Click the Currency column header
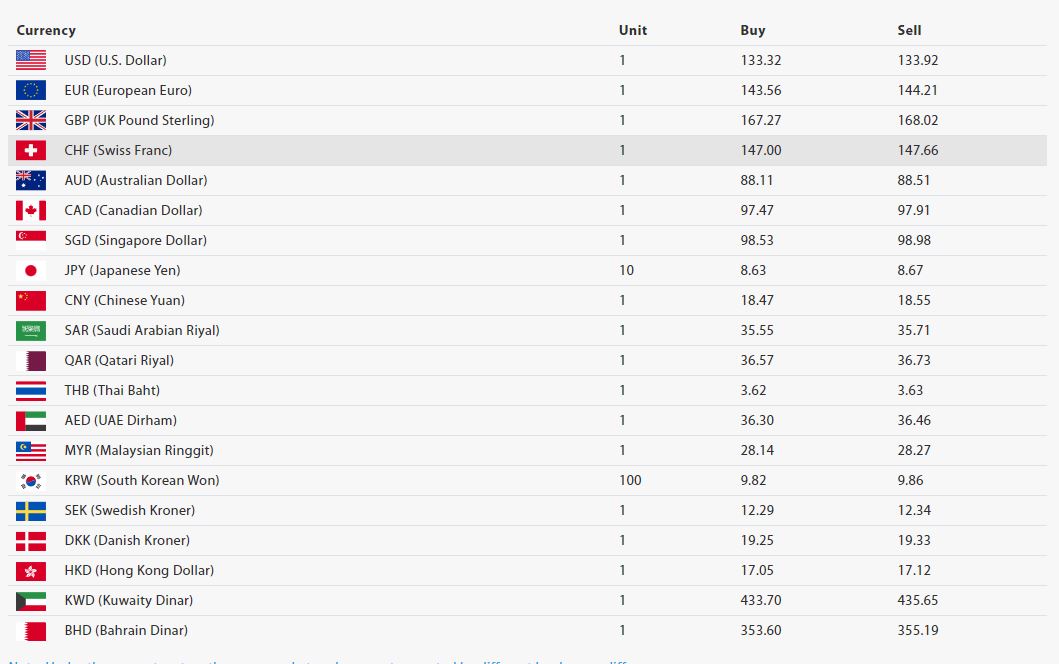 tap(46, 30)
